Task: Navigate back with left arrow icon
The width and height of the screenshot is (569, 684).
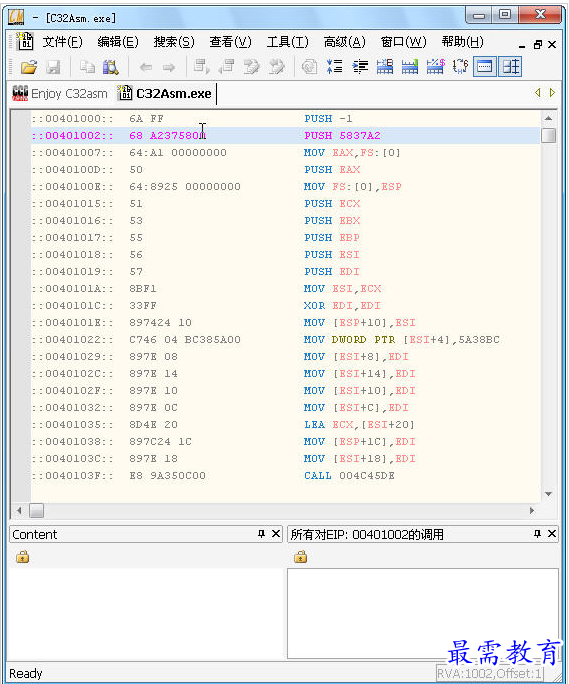Action: coord(145,67)
